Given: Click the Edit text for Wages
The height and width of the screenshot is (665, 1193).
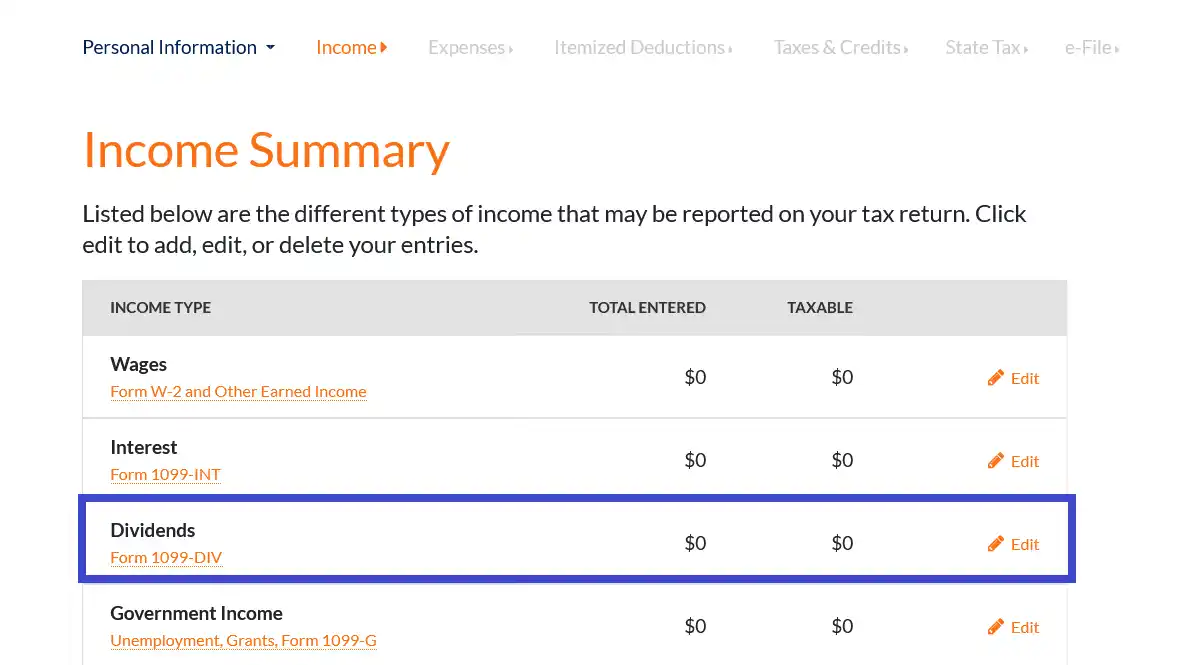Looking at the screenshot, I should (1025, 378).
